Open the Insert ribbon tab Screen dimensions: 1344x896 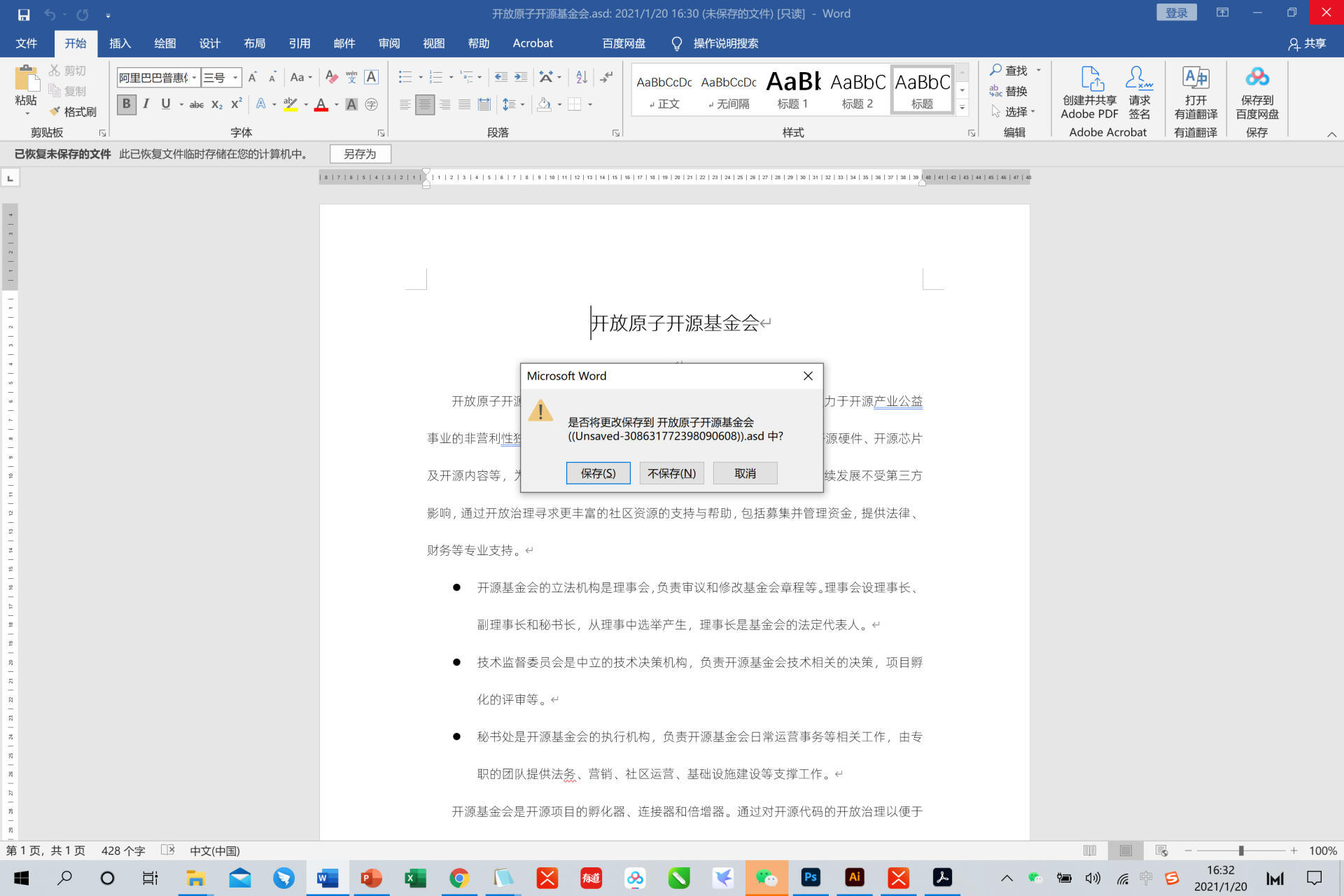pos(120,43)
